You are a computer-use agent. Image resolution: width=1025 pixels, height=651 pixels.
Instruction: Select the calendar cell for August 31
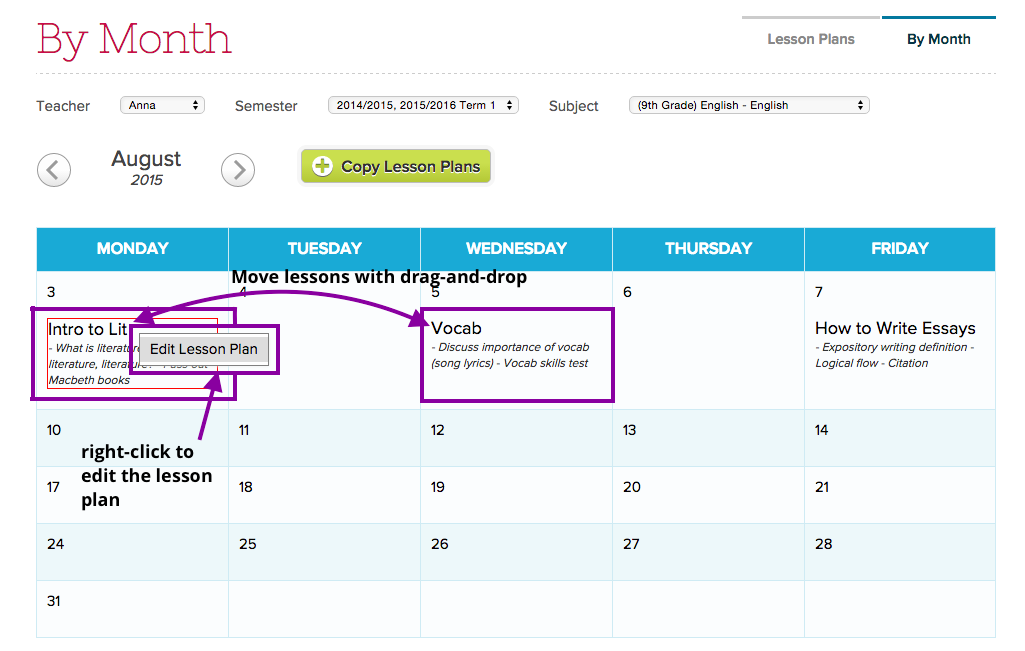pyautogui.click(x=132, y=610)
